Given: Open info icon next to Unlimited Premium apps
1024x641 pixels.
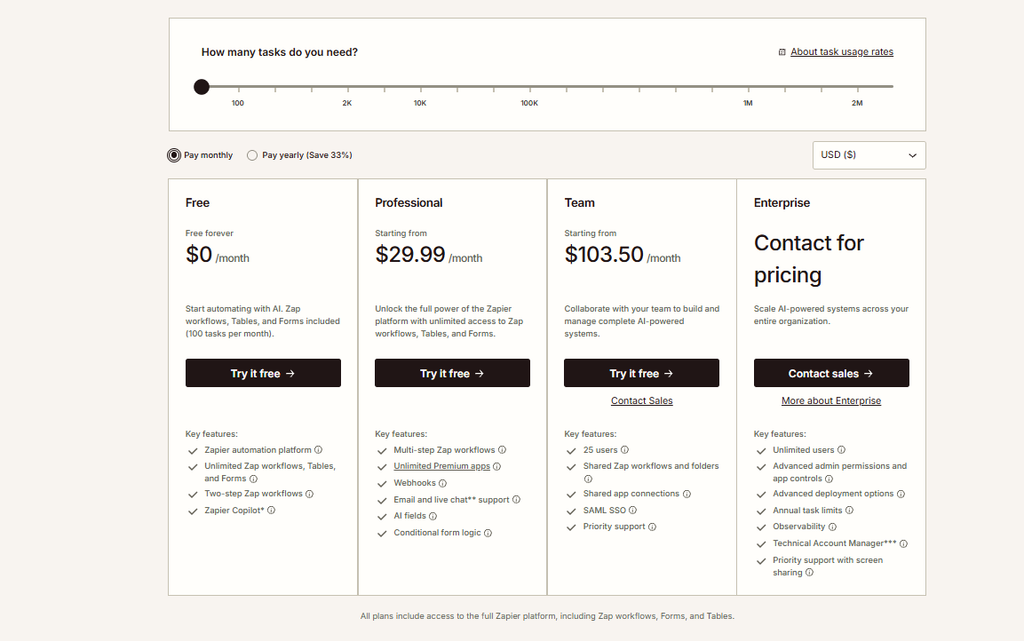Looking at the screenshot, I should tap(497, 467).
